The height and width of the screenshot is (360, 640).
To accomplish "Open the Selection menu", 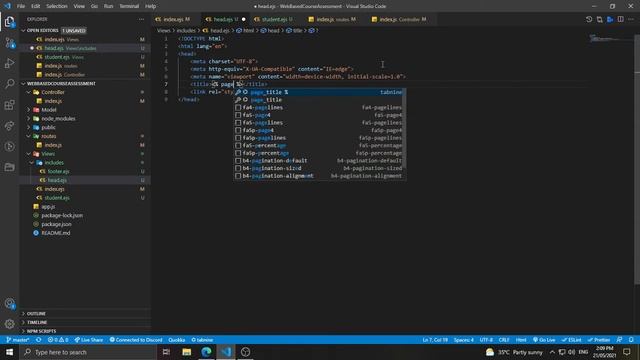I will tap(57, 6).
